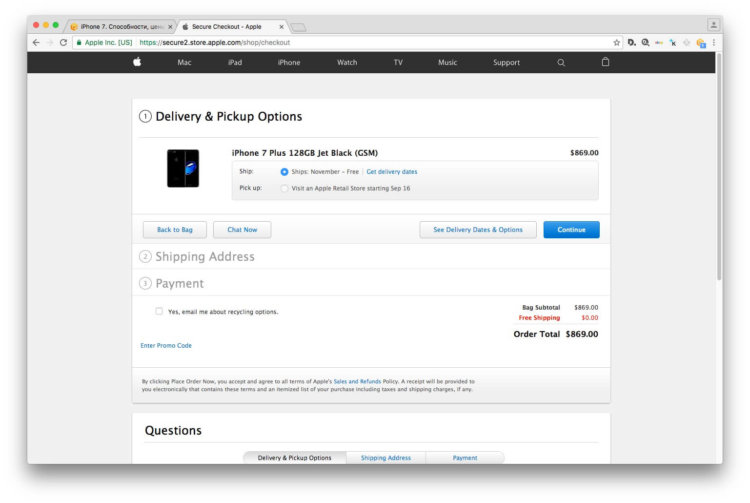This screenshot has height=503, width=750.
Task: Check 'Yes, email me about recycling options'
Action: pyautogui.click(x=159, y=311)
